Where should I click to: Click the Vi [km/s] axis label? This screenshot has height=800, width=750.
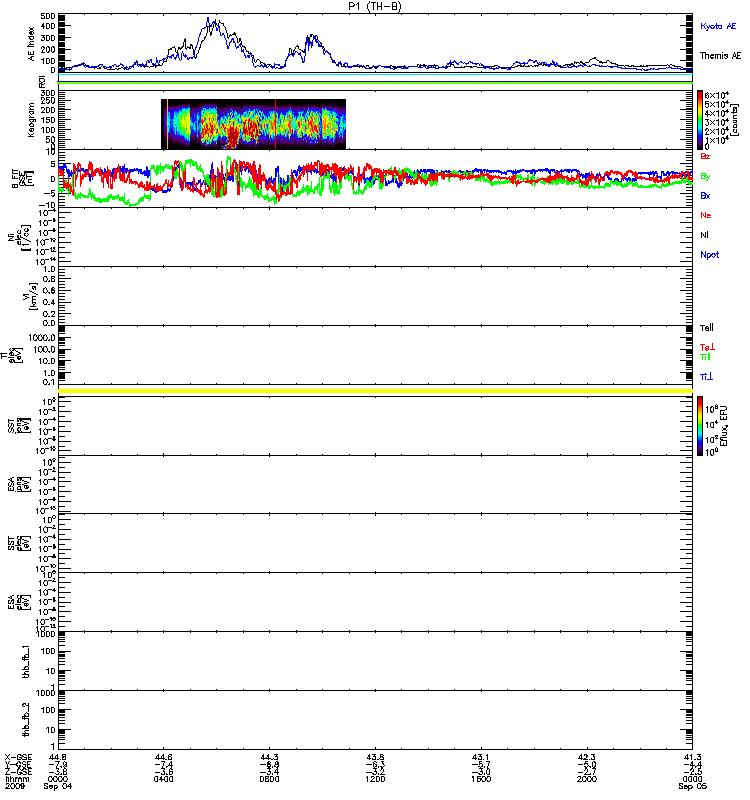pyautogui.click(x=32, y=296)
